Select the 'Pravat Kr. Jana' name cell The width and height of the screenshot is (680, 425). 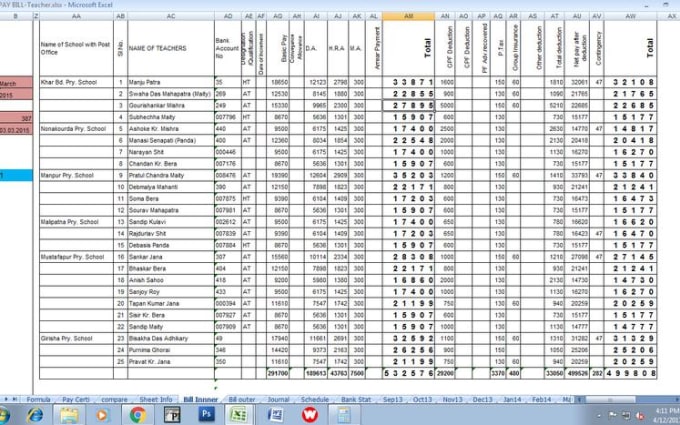coord(171,362)
